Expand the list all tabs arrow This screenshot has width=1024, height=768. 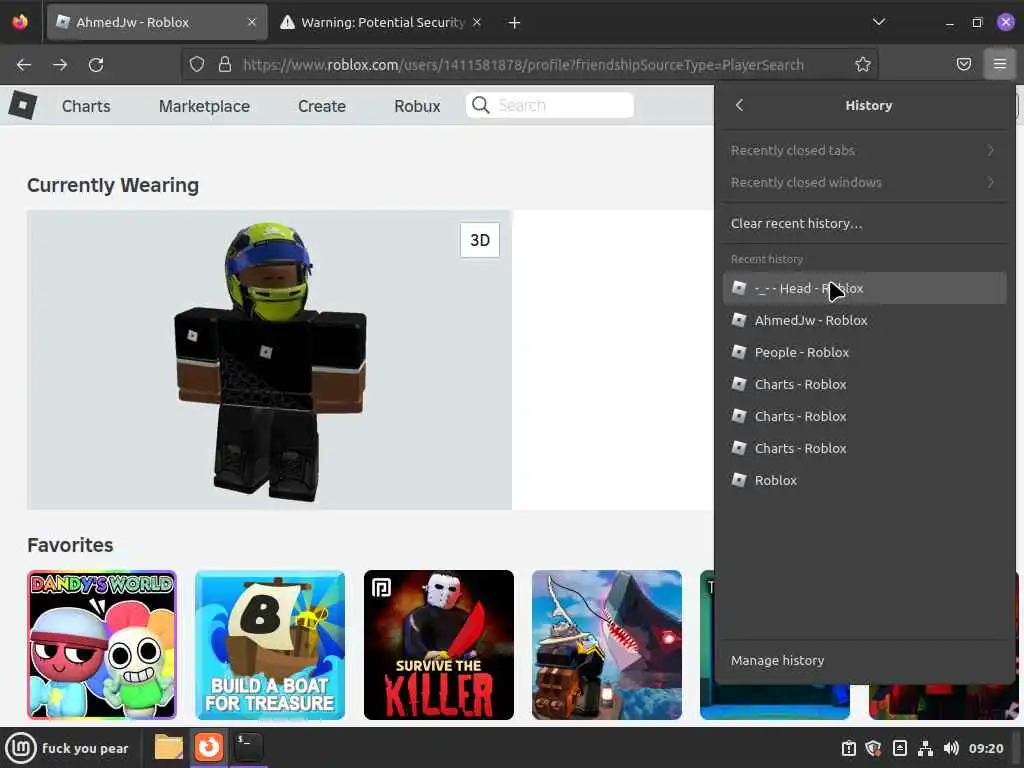(878, 22)
